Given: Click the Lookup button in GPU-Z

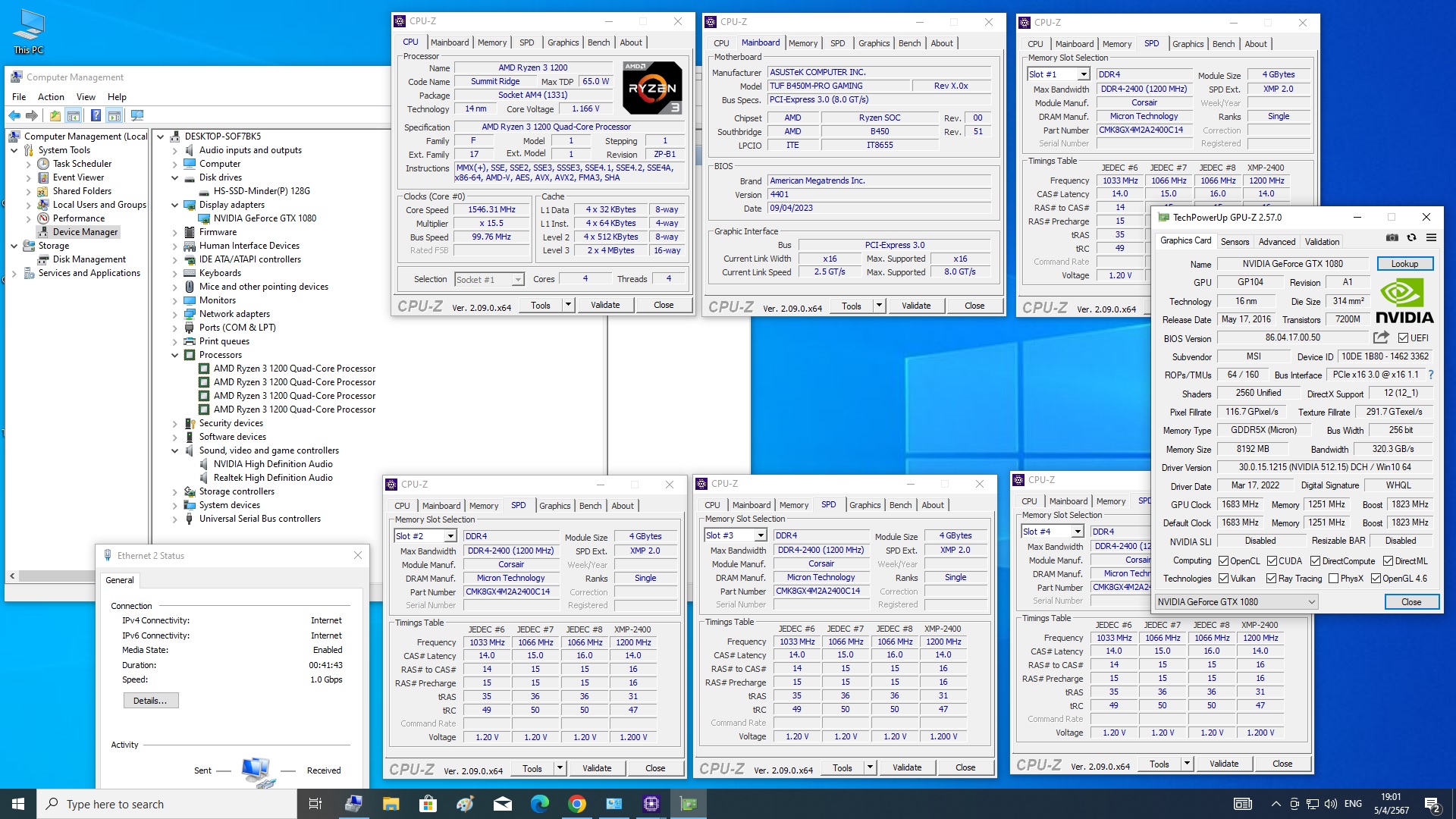Looking at the screenshot, I should point(1404,264).
